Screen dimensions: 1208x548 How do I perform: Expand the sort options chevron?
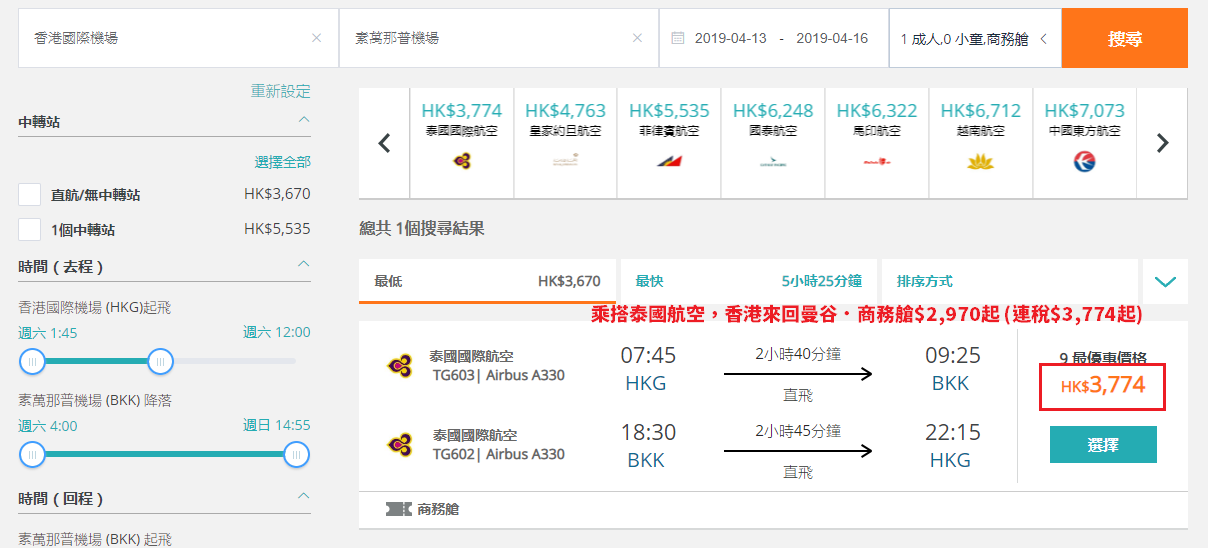point(1165,282)
